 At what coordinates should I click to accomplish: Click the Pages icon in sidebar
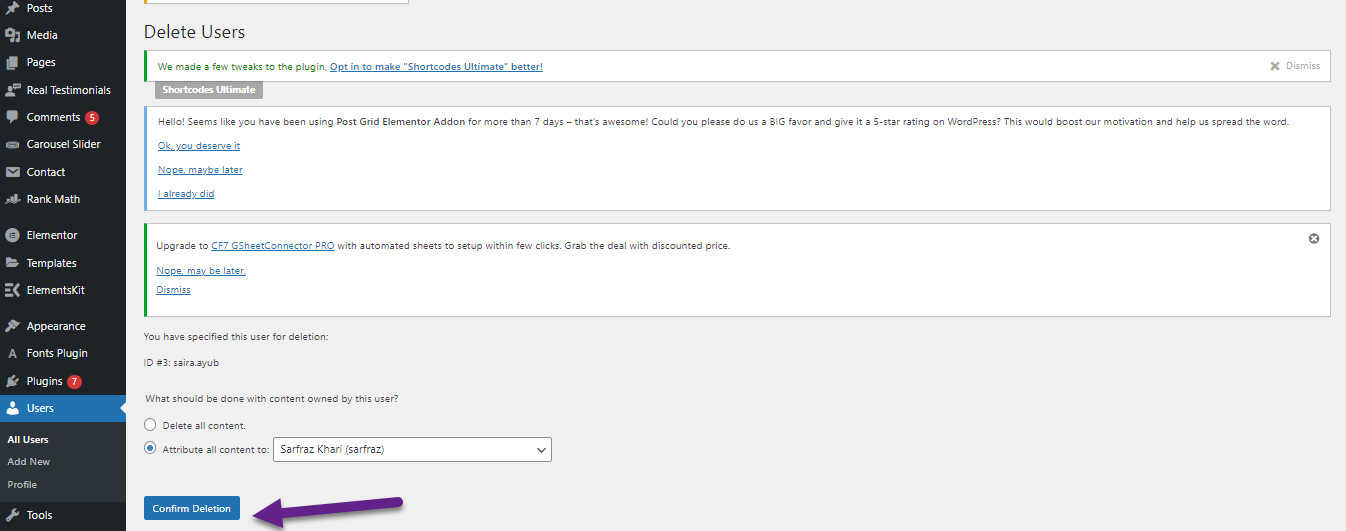[13, 62]
